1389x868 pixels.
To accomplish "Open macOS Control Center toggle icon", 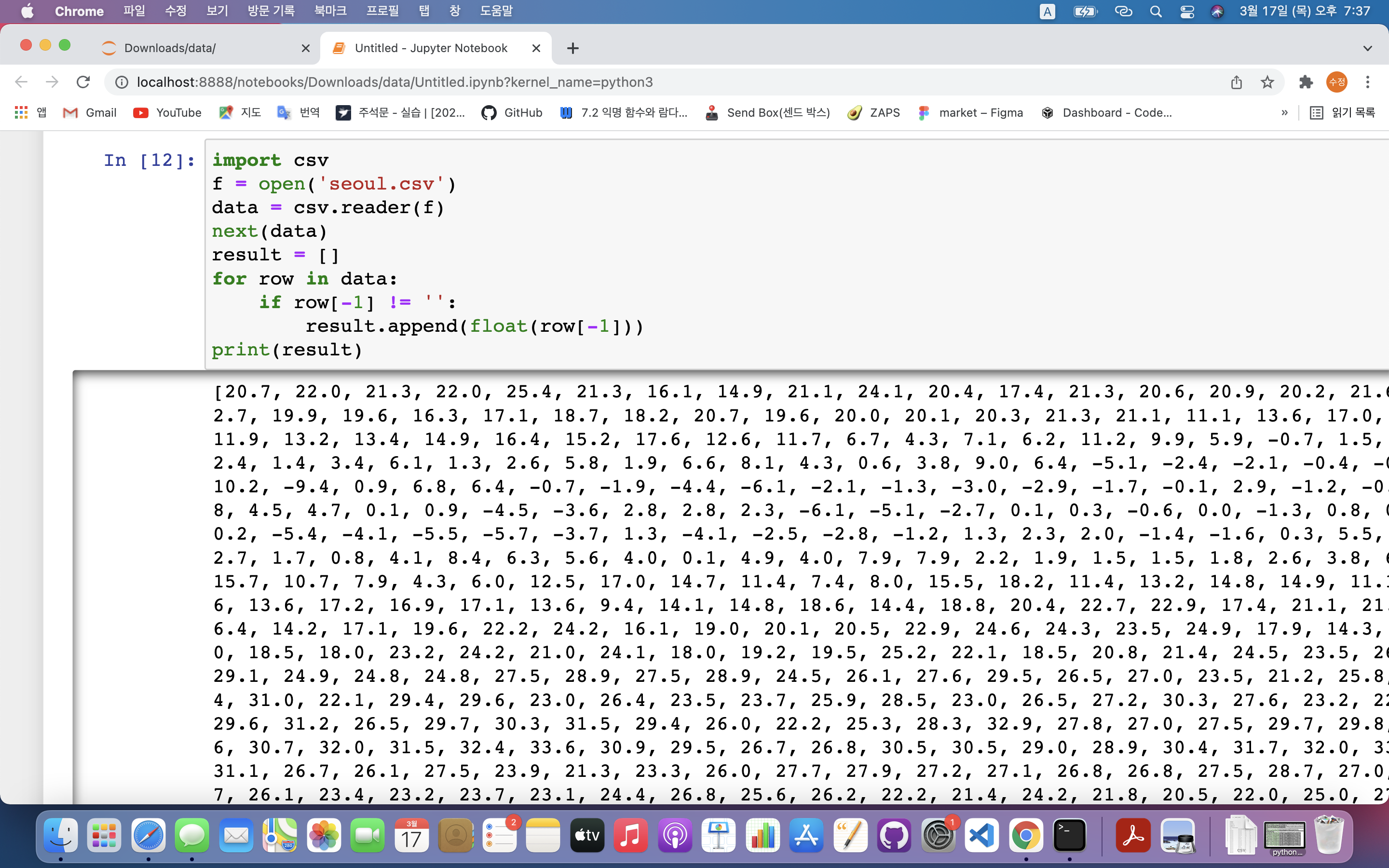I will click(x=1187, y=12).
